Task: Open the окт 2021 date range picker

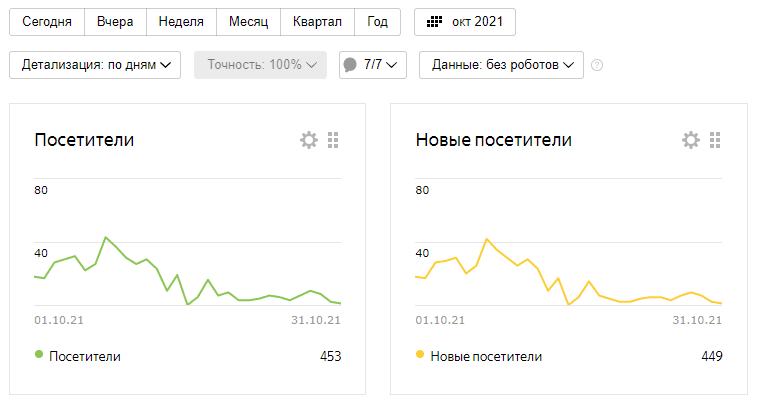Action: coord(465,21)
